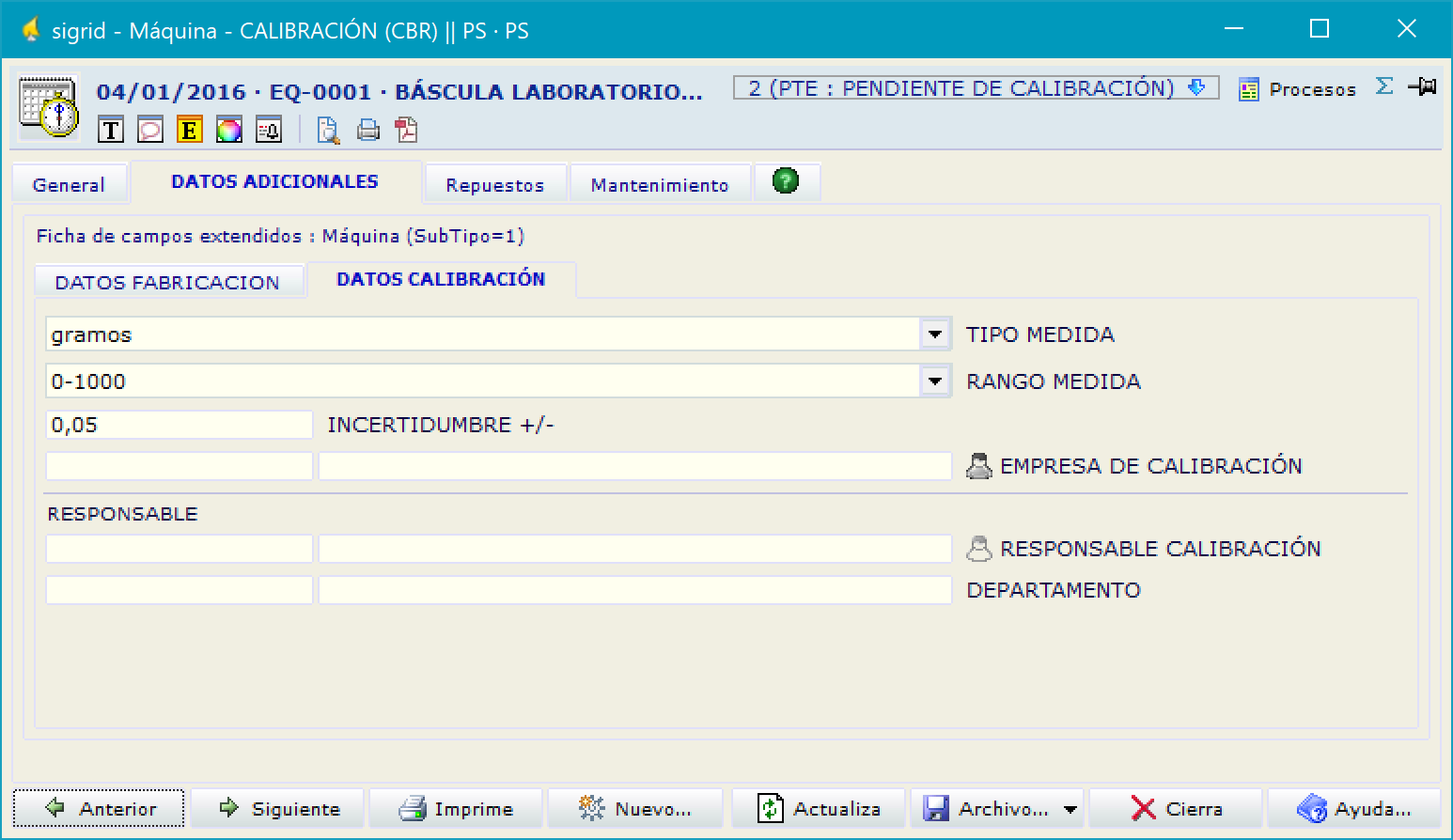This screenshot has height=840, width=1453.
Task: Click EMPRESA DE CALIBRACIÓN code field
Action: 180,466
